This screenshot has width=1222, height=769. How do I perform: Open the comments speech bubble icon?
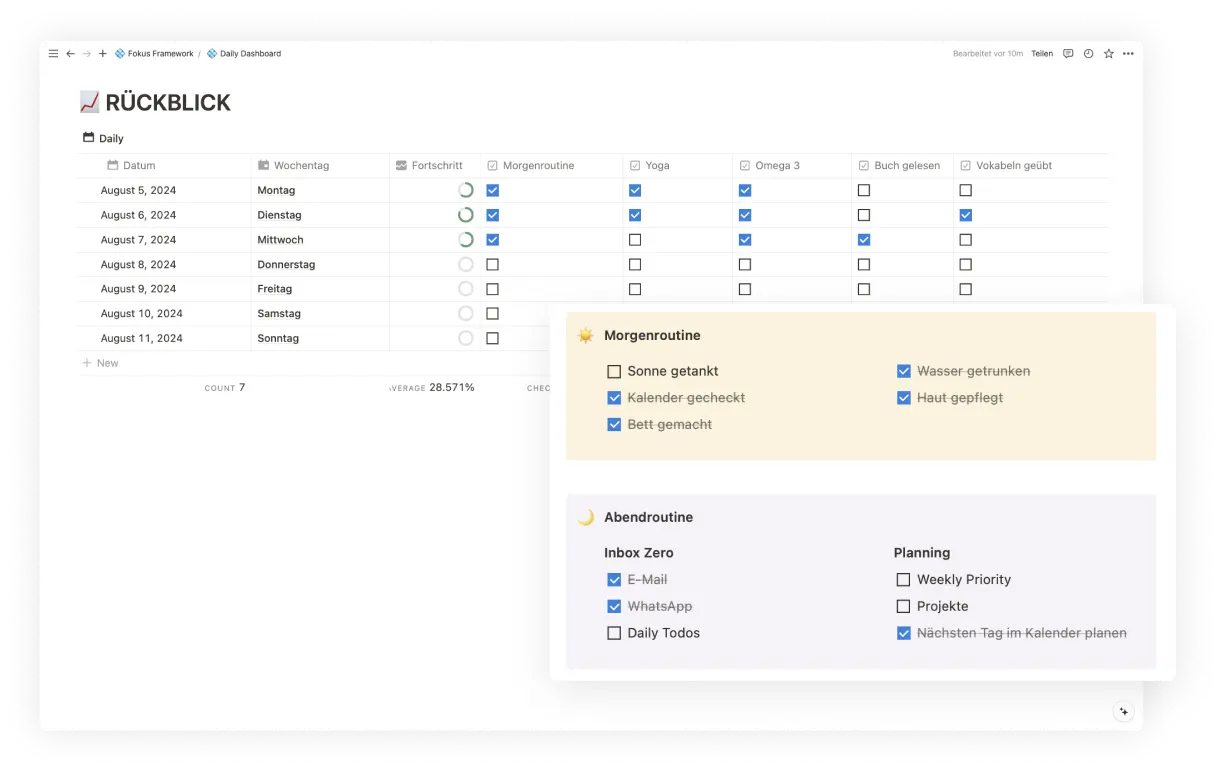pos(1068,54)
